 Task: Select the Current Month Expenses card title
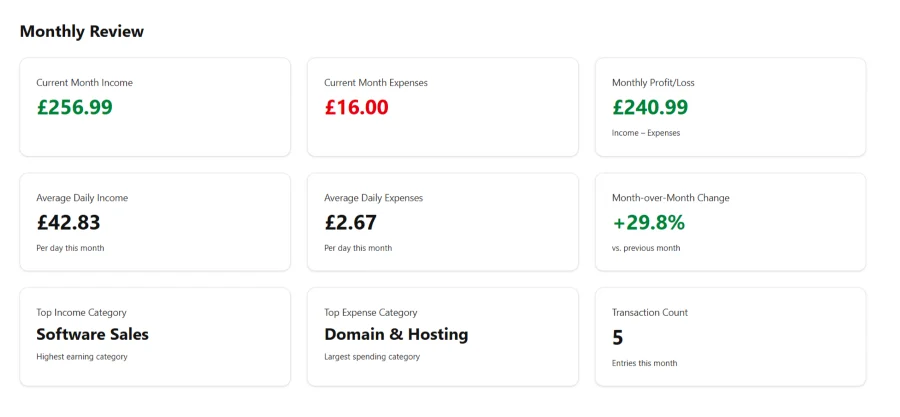coord(375,82)
